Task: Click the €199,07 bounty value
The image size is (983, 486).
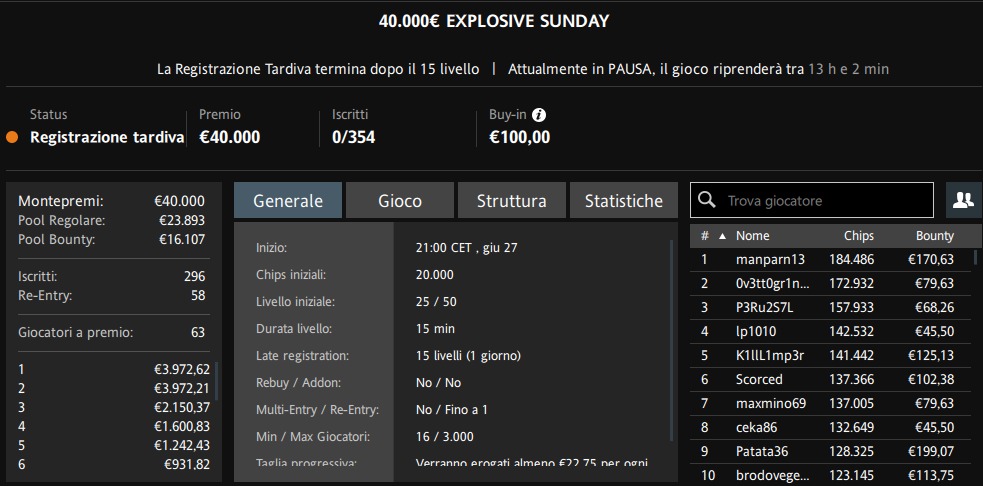Action: click(930, 452)
